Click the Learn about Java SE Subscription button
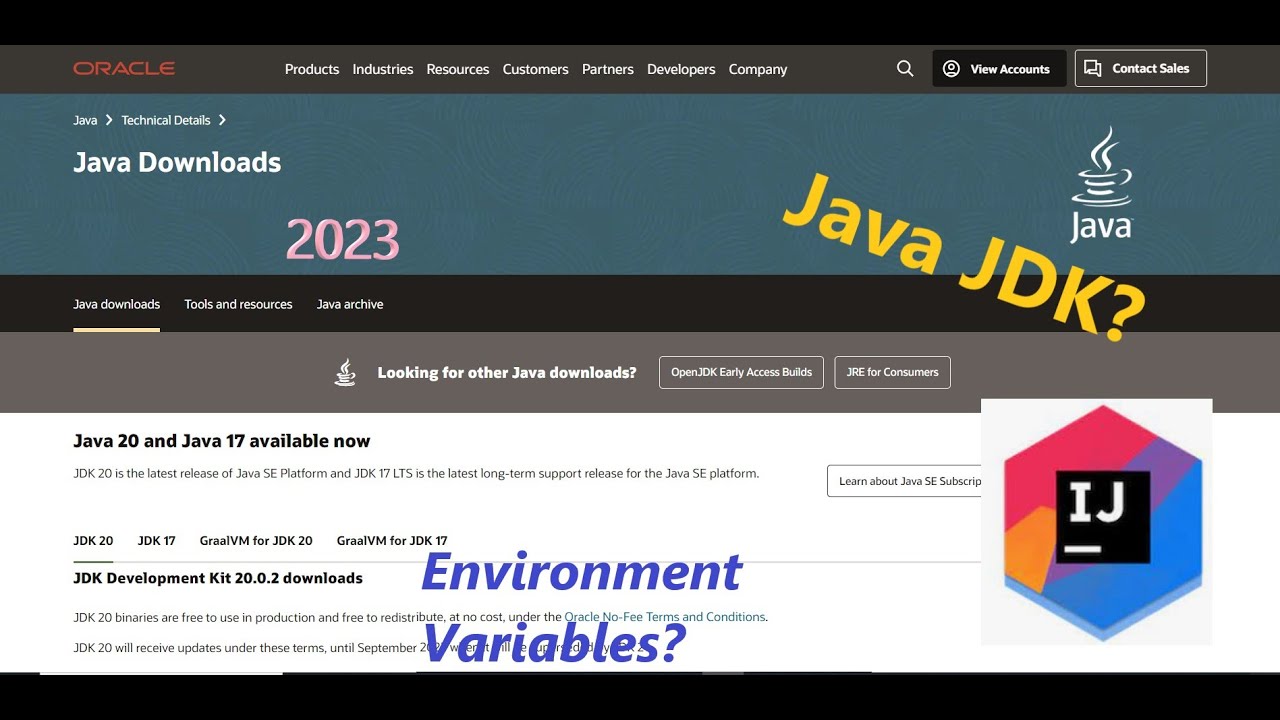The image size is (1280, 720). pos(905,481)
